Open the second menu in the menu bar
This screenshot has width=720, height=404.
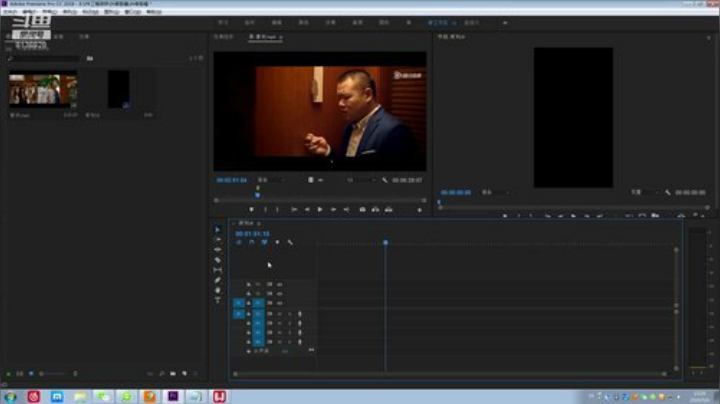coord(29,11)
